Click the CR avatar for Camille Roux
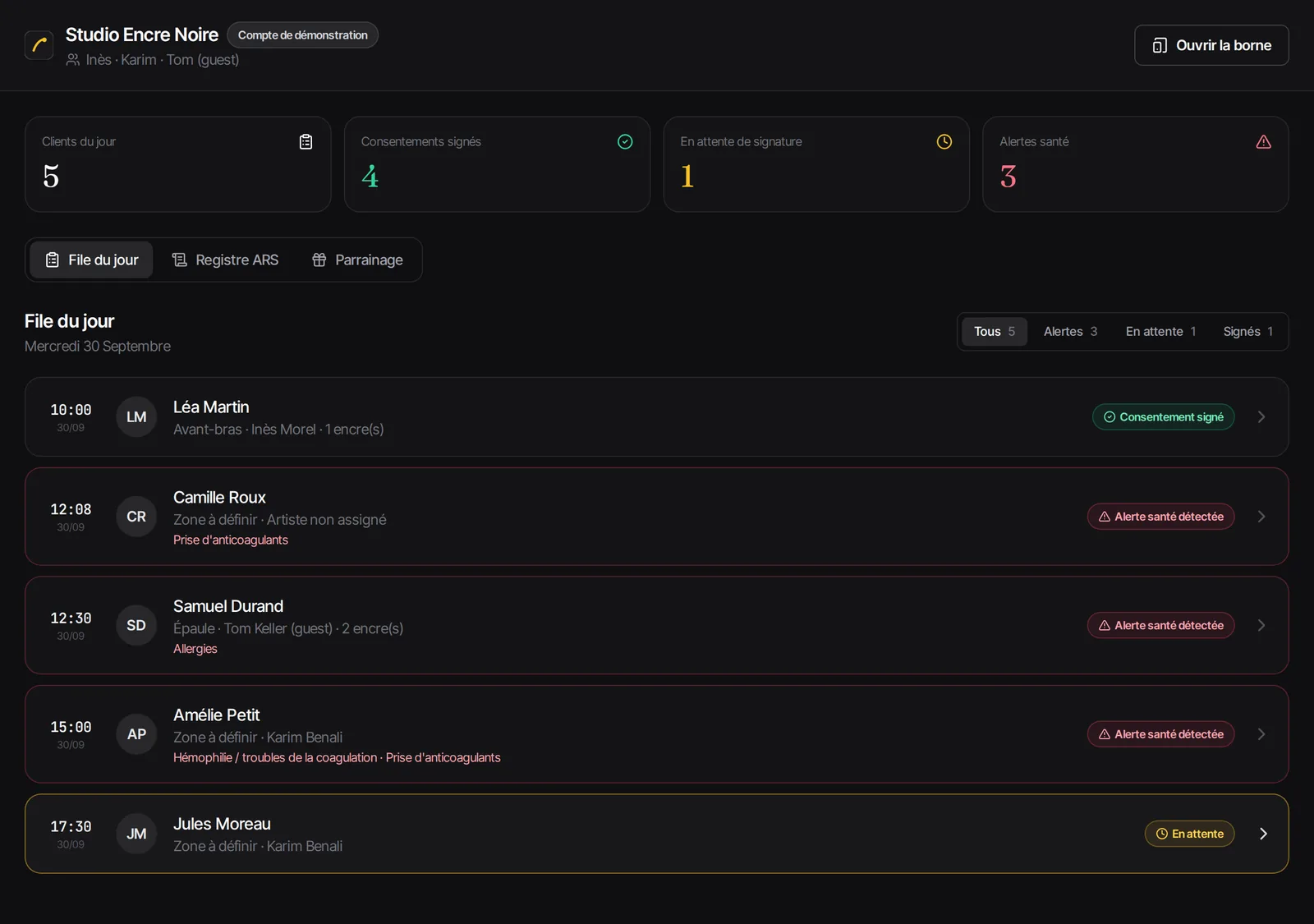Screen dimensions: 1314x924 coord(136,517)
